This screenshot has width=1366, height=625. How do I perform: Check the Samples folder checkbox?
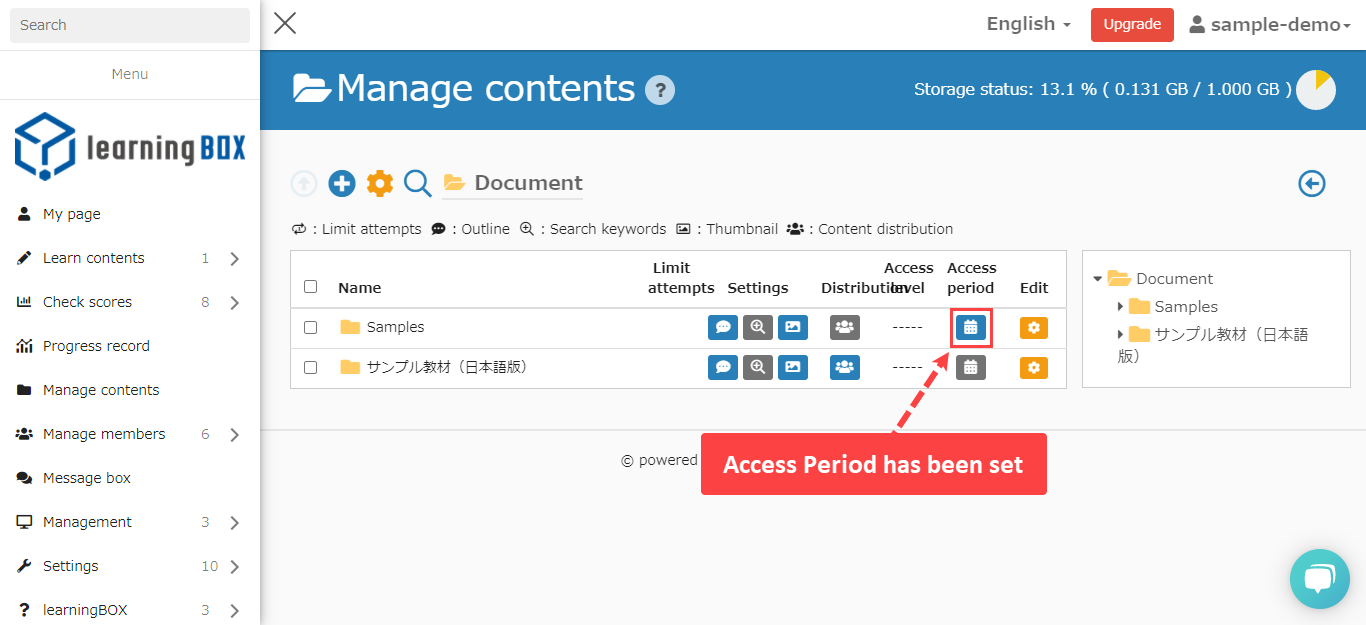tap(310, 327)
